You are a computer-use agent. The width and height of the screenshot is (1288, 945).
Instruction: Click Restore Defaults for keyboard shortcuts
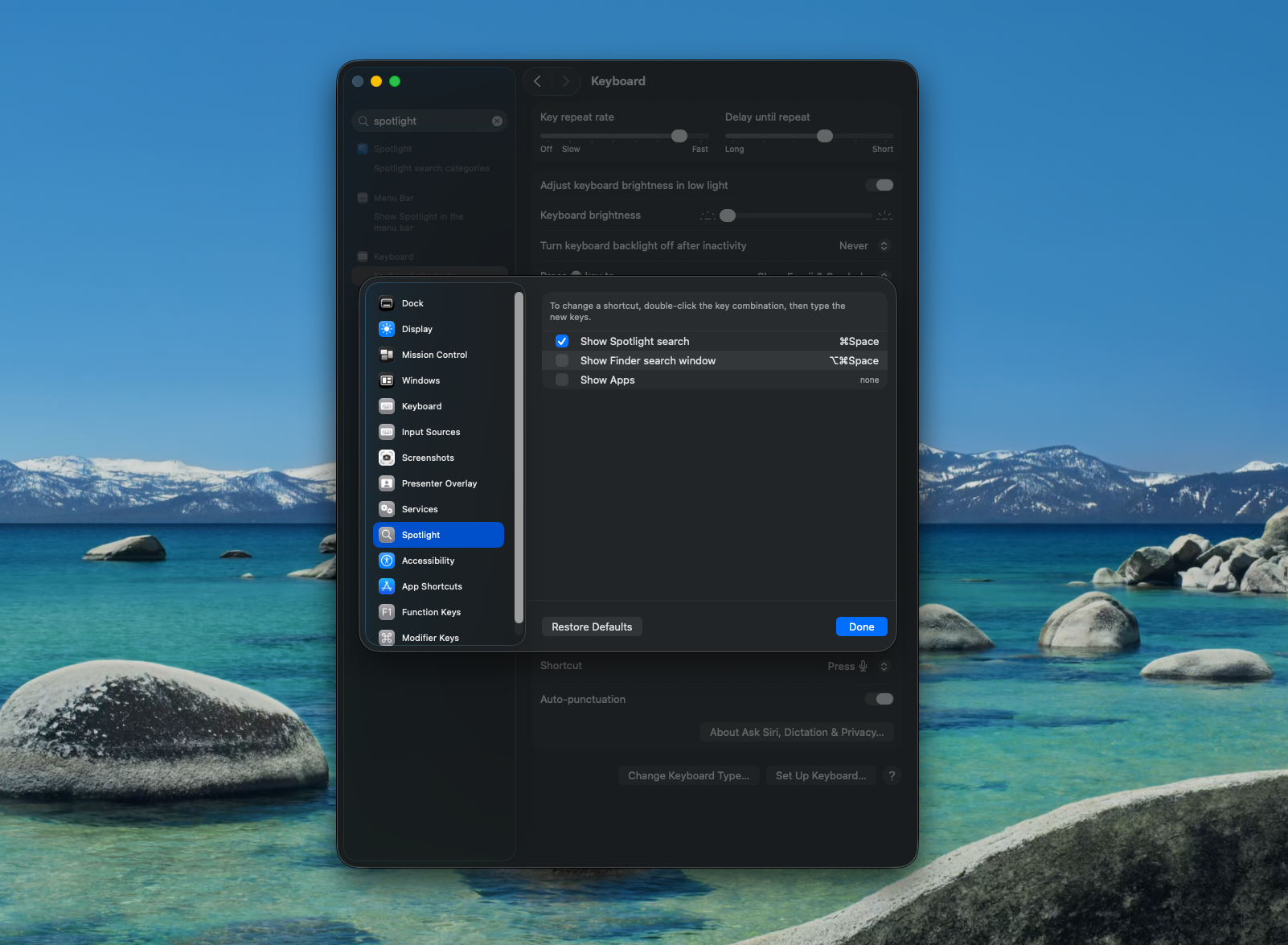click(x=591, y=627)
